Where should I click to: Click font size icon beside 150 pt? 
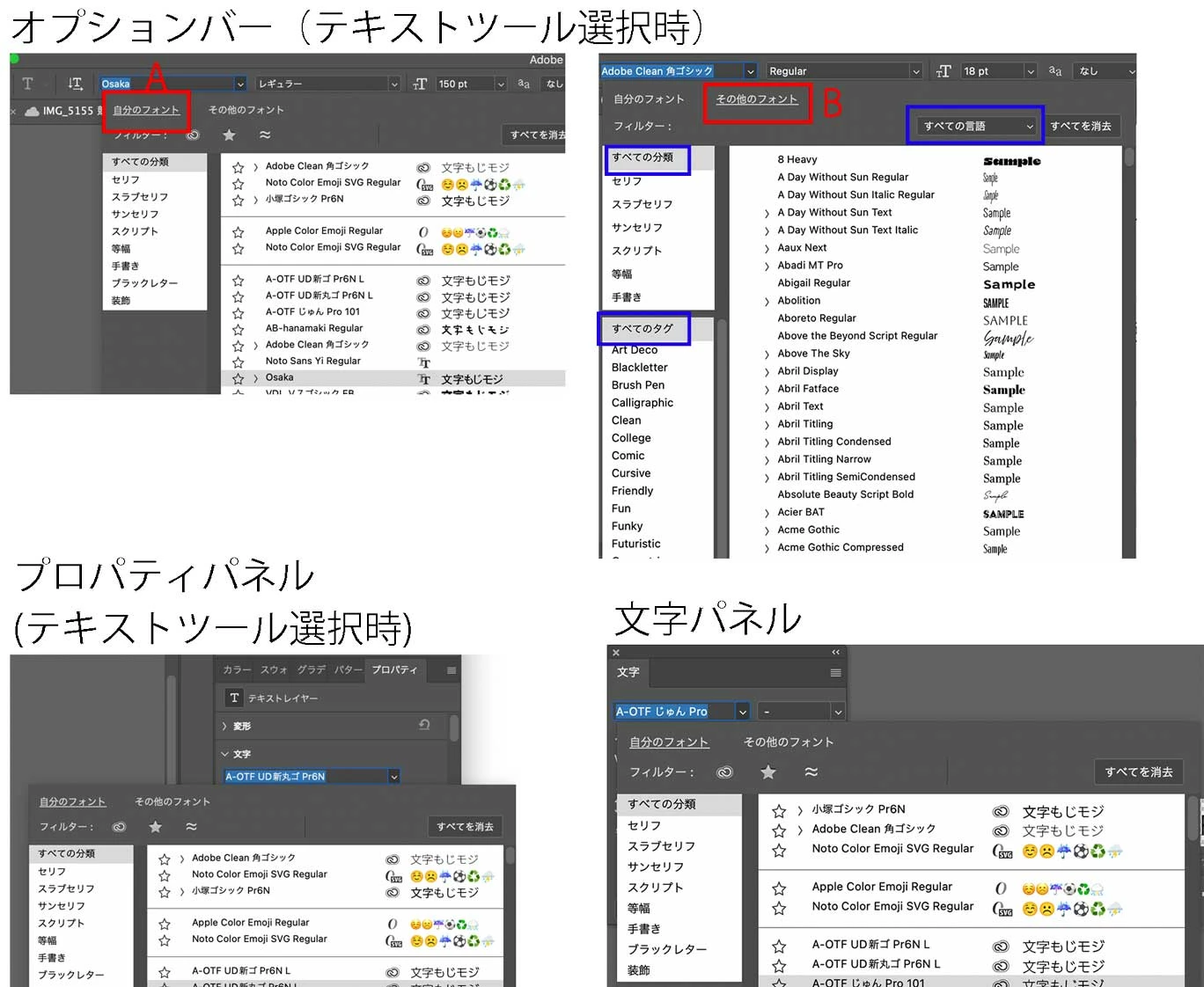pos(420,84)
